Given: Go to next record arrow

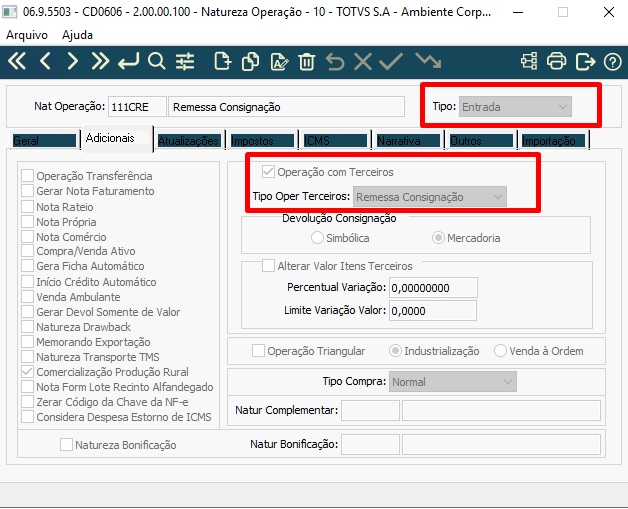Looking at the screenshot, I should [72, 62].
